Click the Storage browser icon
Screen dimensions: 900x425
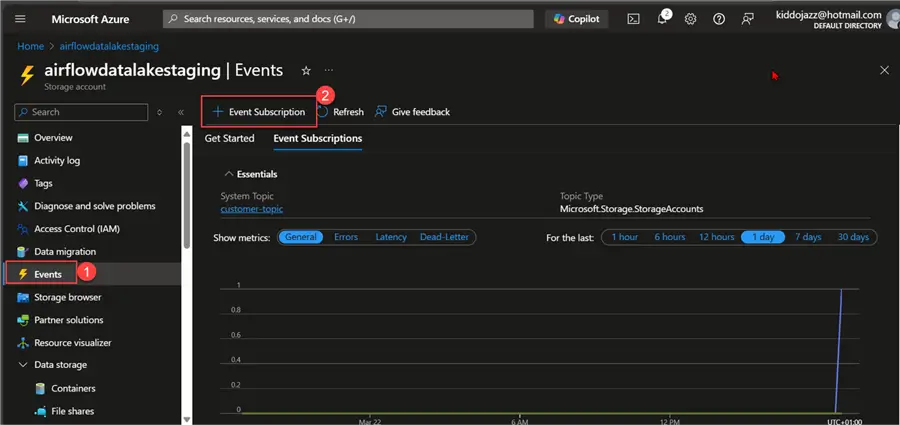[x=23, y=298]
